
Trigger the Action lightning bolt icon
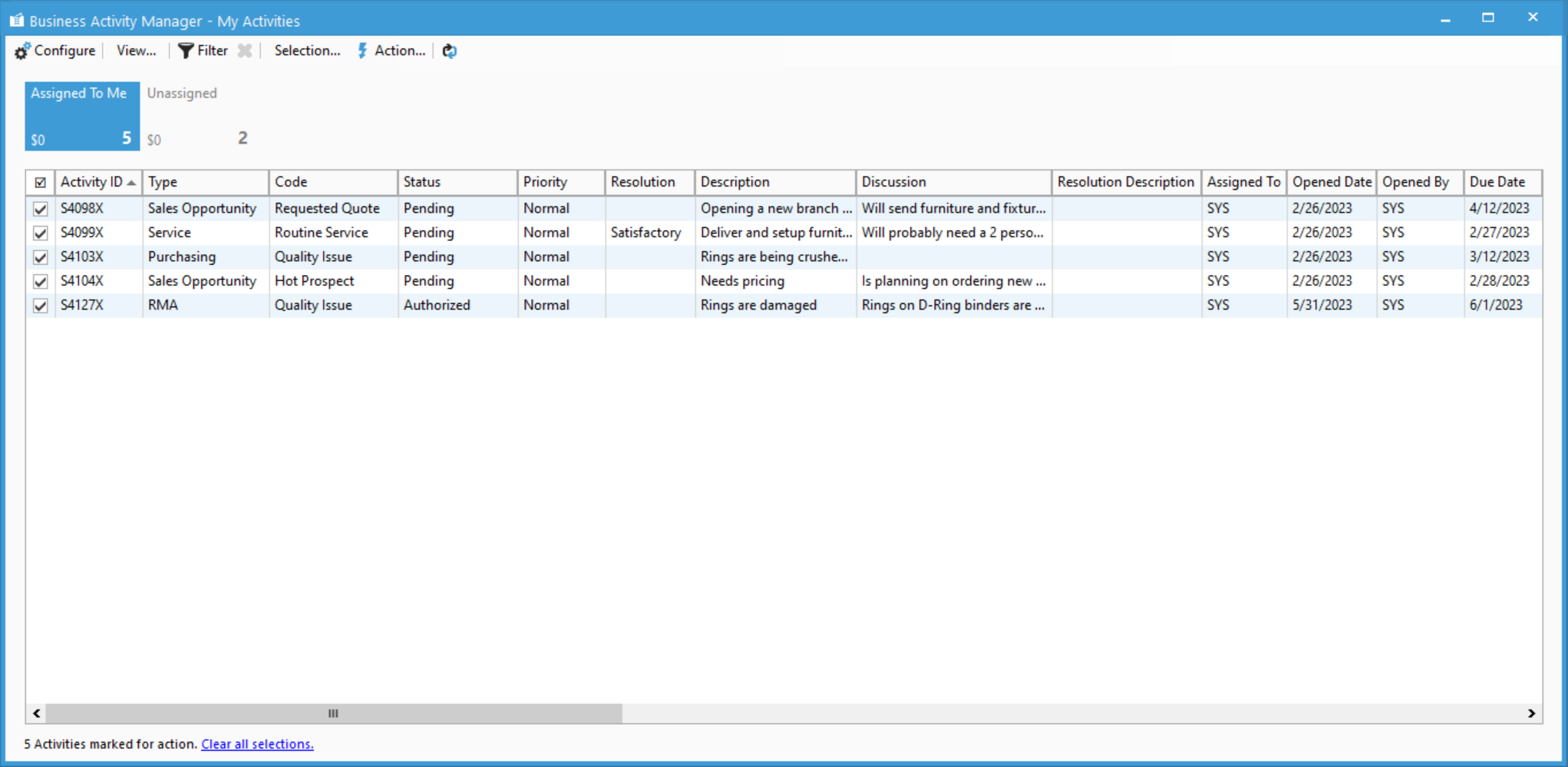click(x=362, y=51)
